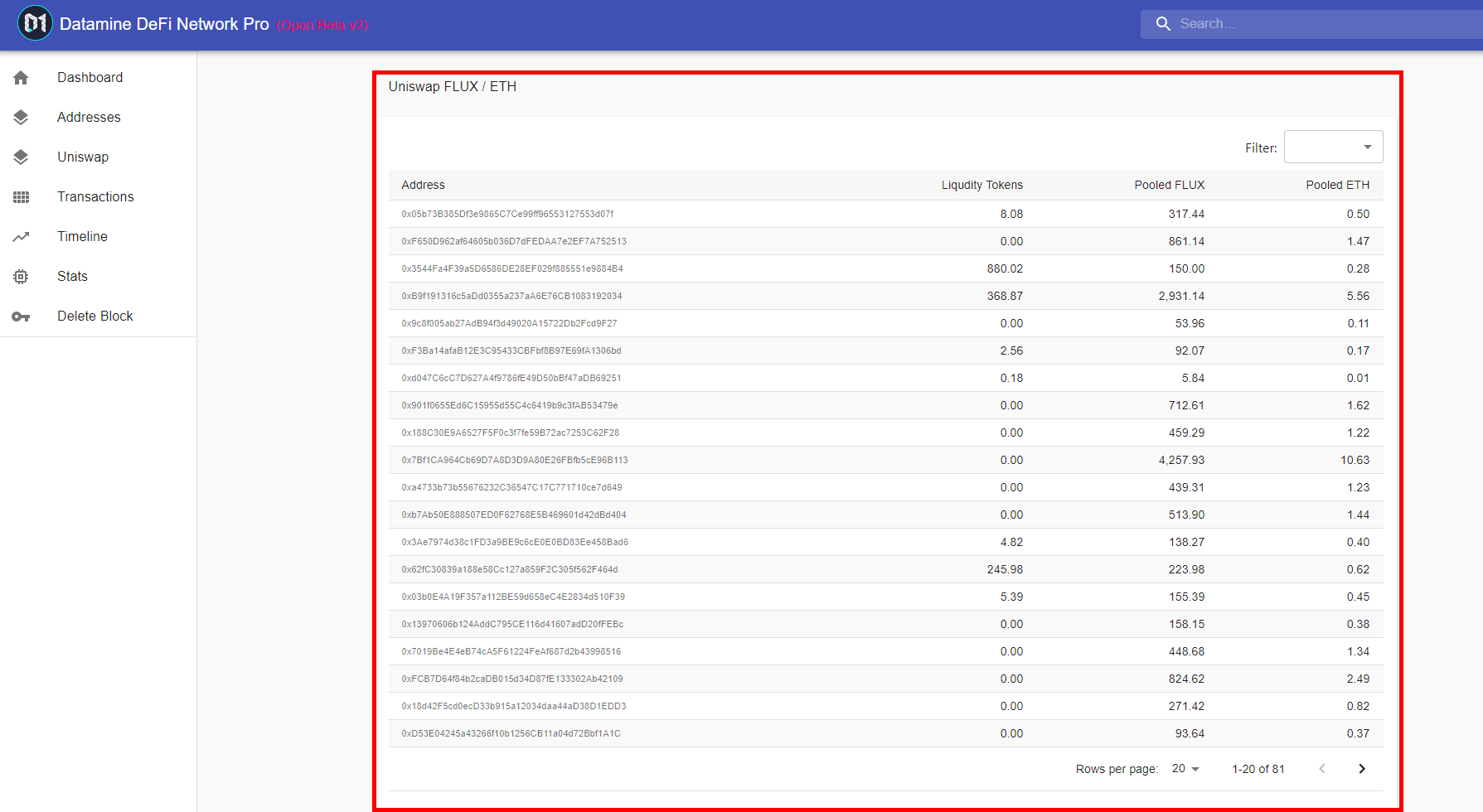Select address row starting 0xD53E04245a
Screen dimensions: 1483x812
[x=885, y=733]
